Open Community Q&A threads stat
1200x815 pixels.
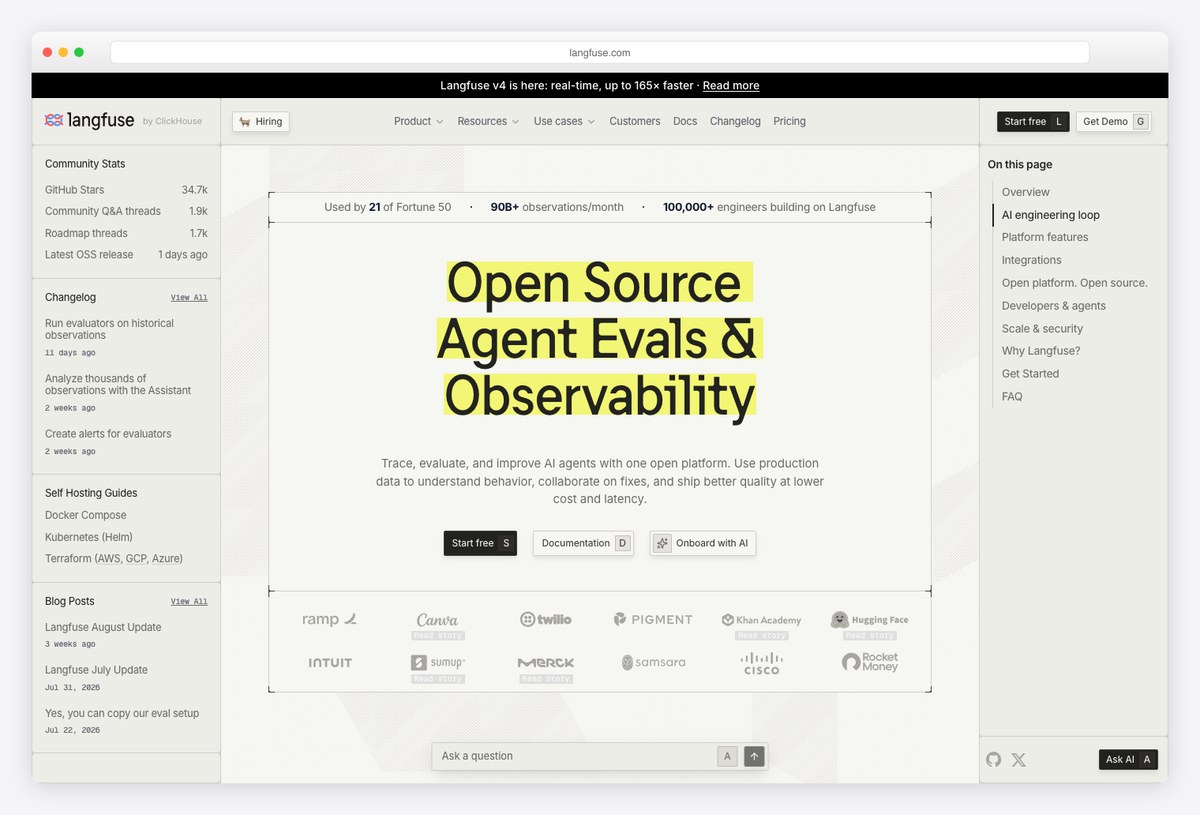click(126, 211)
